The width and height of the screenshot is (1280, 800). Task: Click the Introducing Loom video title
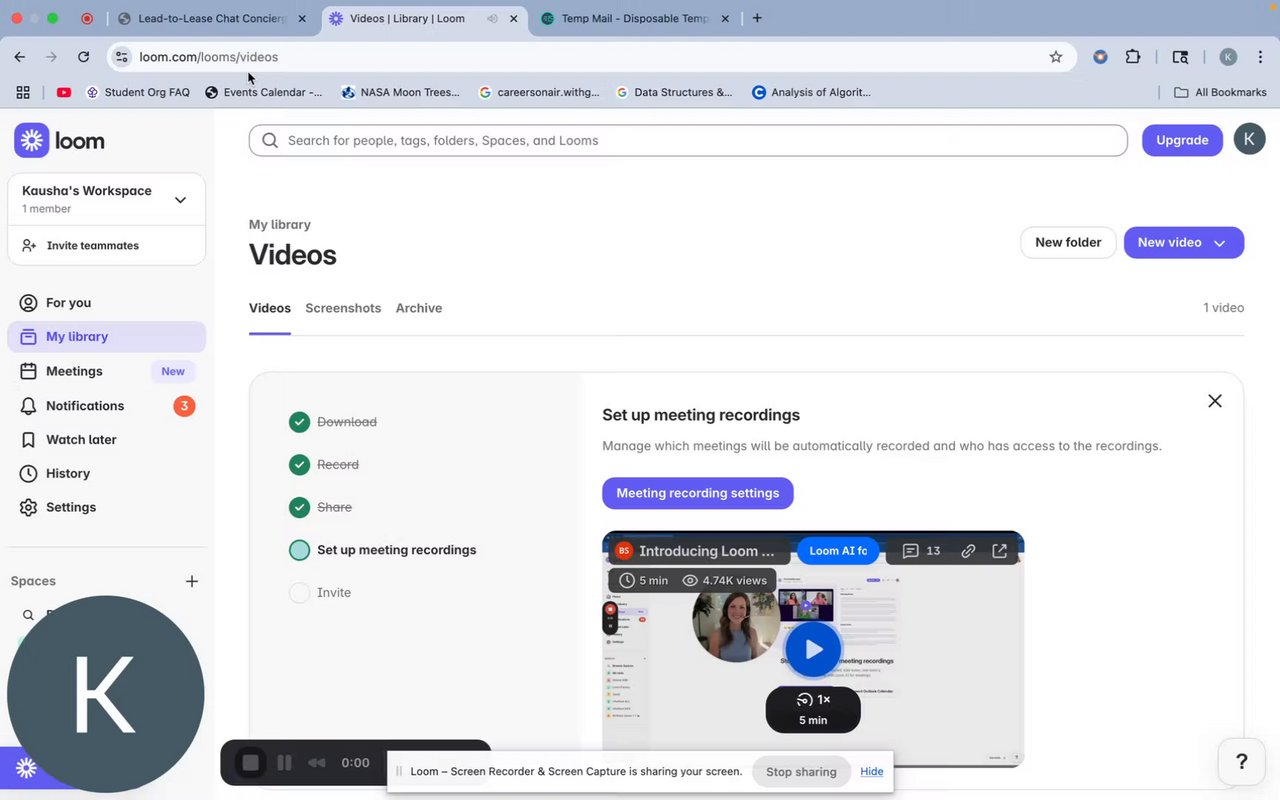pyautogui.click(x=706, y=551)
